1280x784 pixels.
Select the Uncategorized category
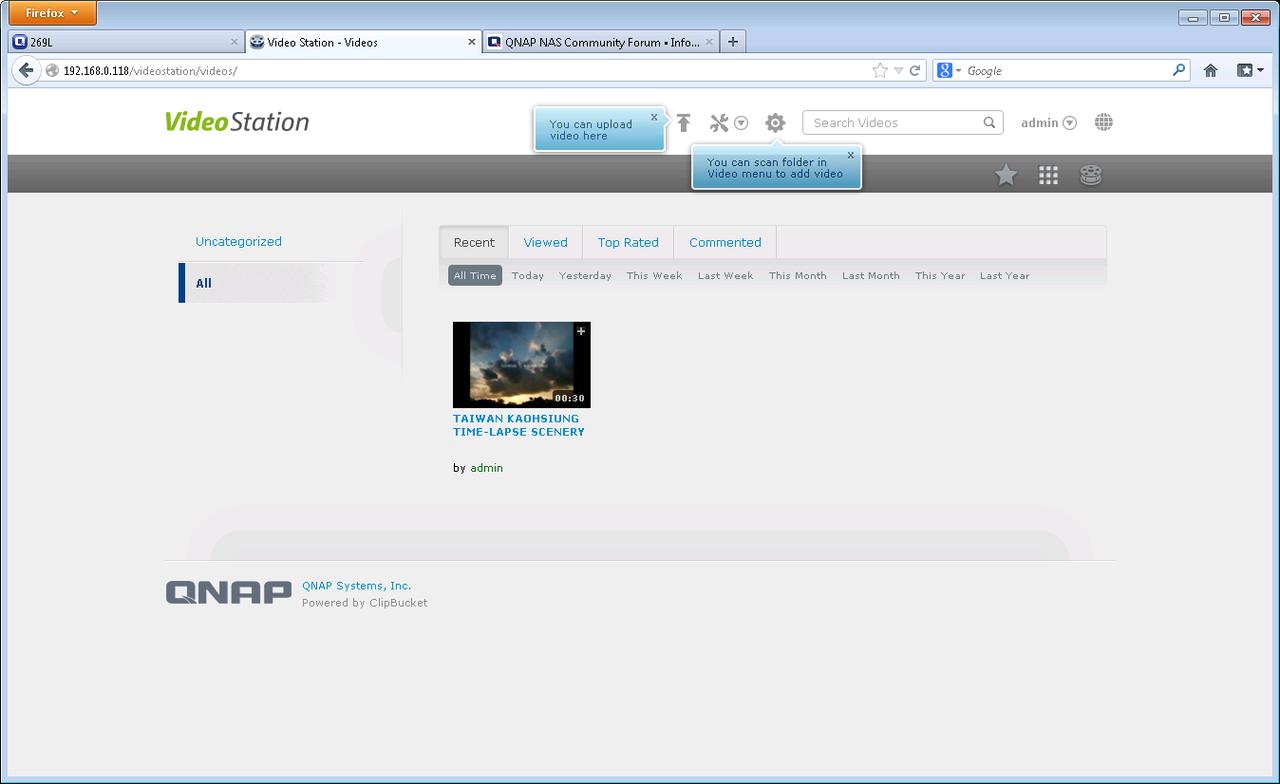pos(238,241)
